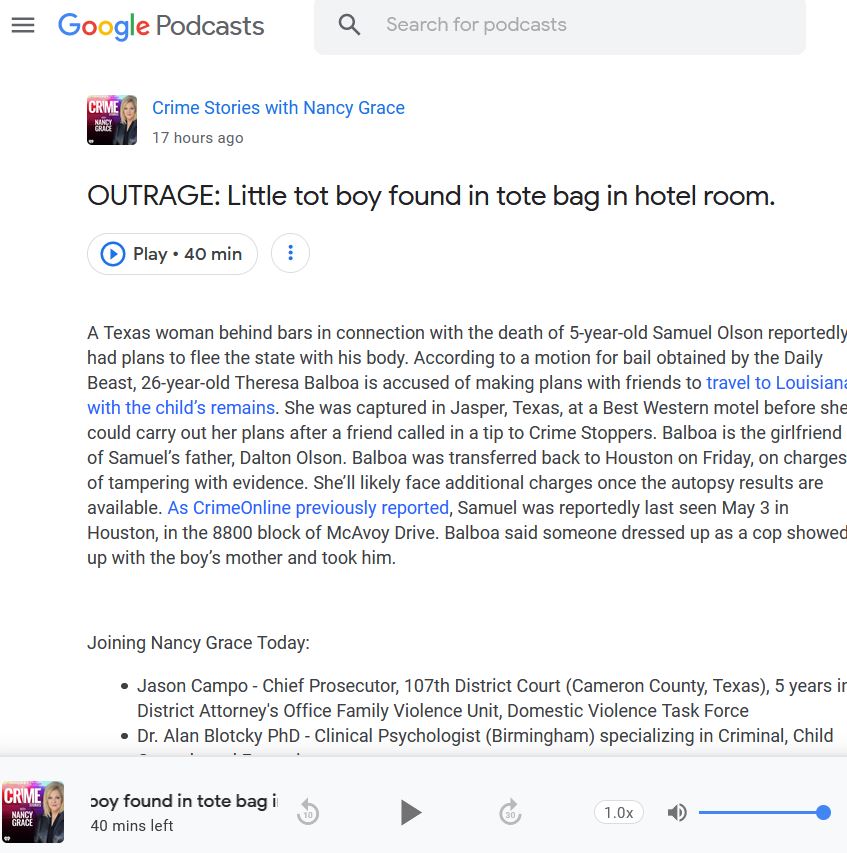Open the hamburger main menu

coord(23,25)
